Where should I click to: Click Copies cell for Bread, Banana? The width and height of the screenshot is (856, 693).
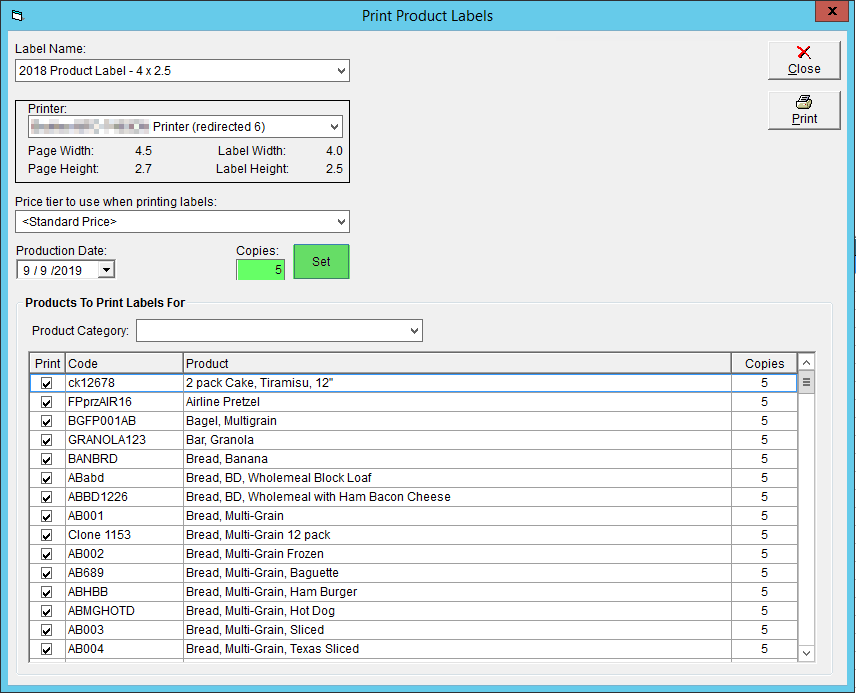(x=764, y=459)
